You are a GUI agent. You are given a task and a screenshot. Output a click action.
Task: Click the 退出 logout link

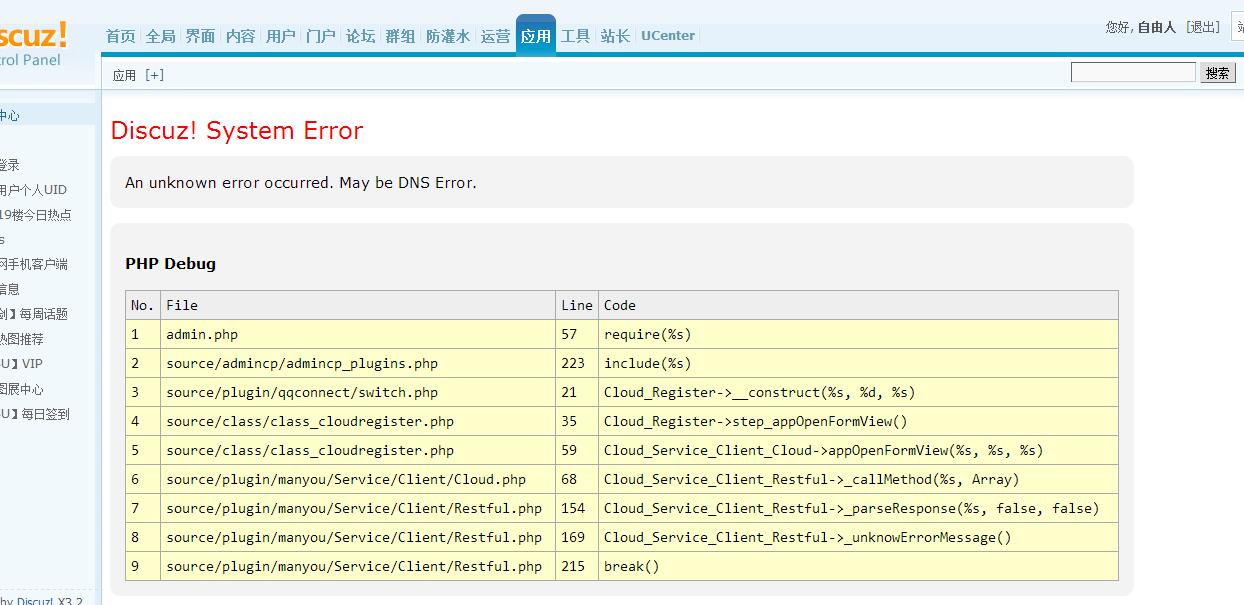point(1203,27)
